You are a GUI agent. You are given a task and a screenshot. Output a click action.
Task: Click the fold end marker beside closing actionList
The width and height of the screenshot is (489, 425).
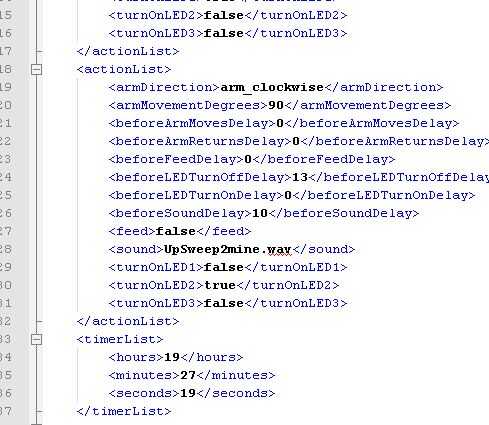tap(39, 322)
